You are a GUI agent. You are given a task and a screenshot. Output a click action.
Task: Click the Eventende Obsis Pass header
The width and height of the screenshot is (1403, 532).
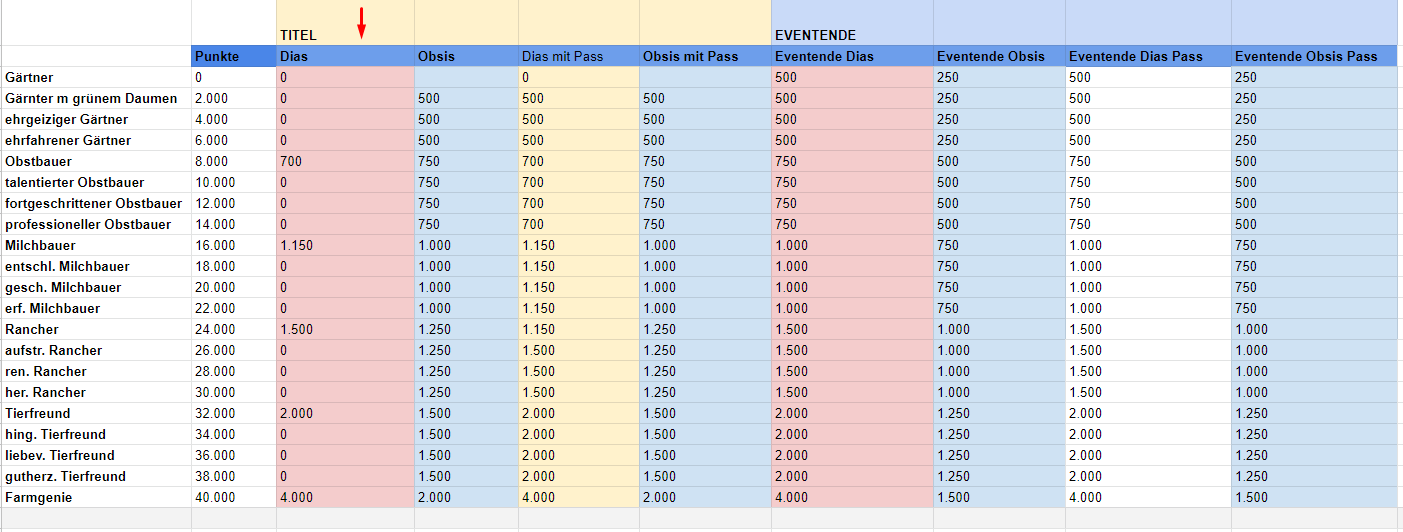[x=1314, y=56]
